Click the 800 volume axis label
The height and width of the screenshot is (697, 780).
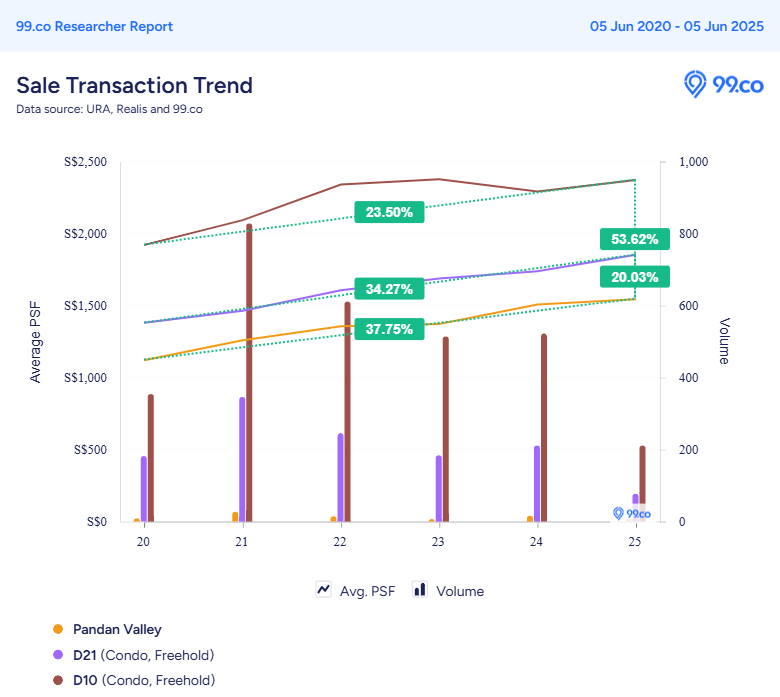coord(688,234)
